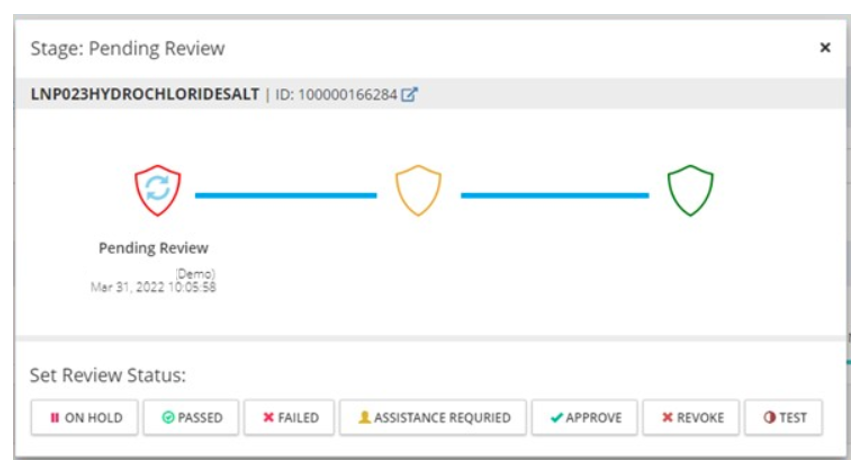863x474 pixels.
Task: Mark review status as Failed
Action: pos(289,418)
